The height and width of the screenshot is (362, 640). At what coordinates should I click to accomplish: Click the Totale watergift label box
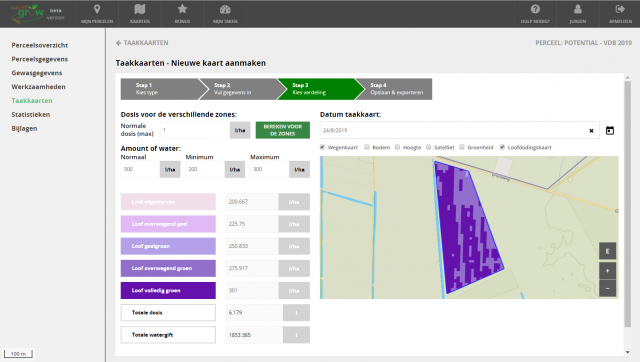[x=168, y=335]
